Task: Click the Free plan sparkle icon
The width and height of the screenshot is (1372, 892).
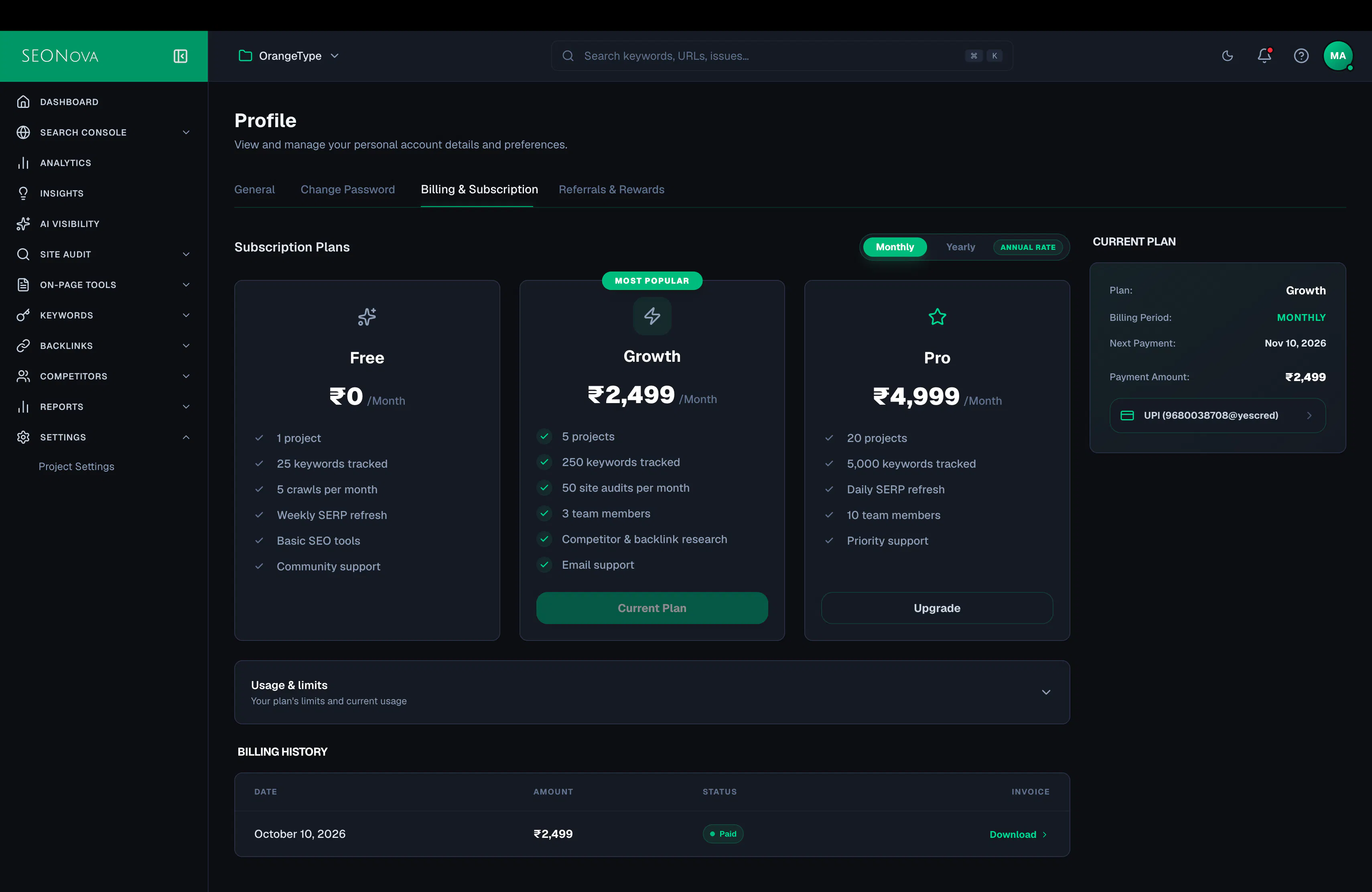Action: pos(367,316)
